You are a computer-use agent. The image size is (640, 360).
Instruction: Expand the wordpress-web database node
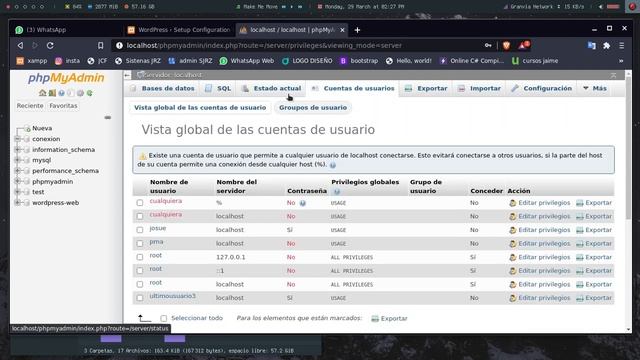(x=18, y=202)
